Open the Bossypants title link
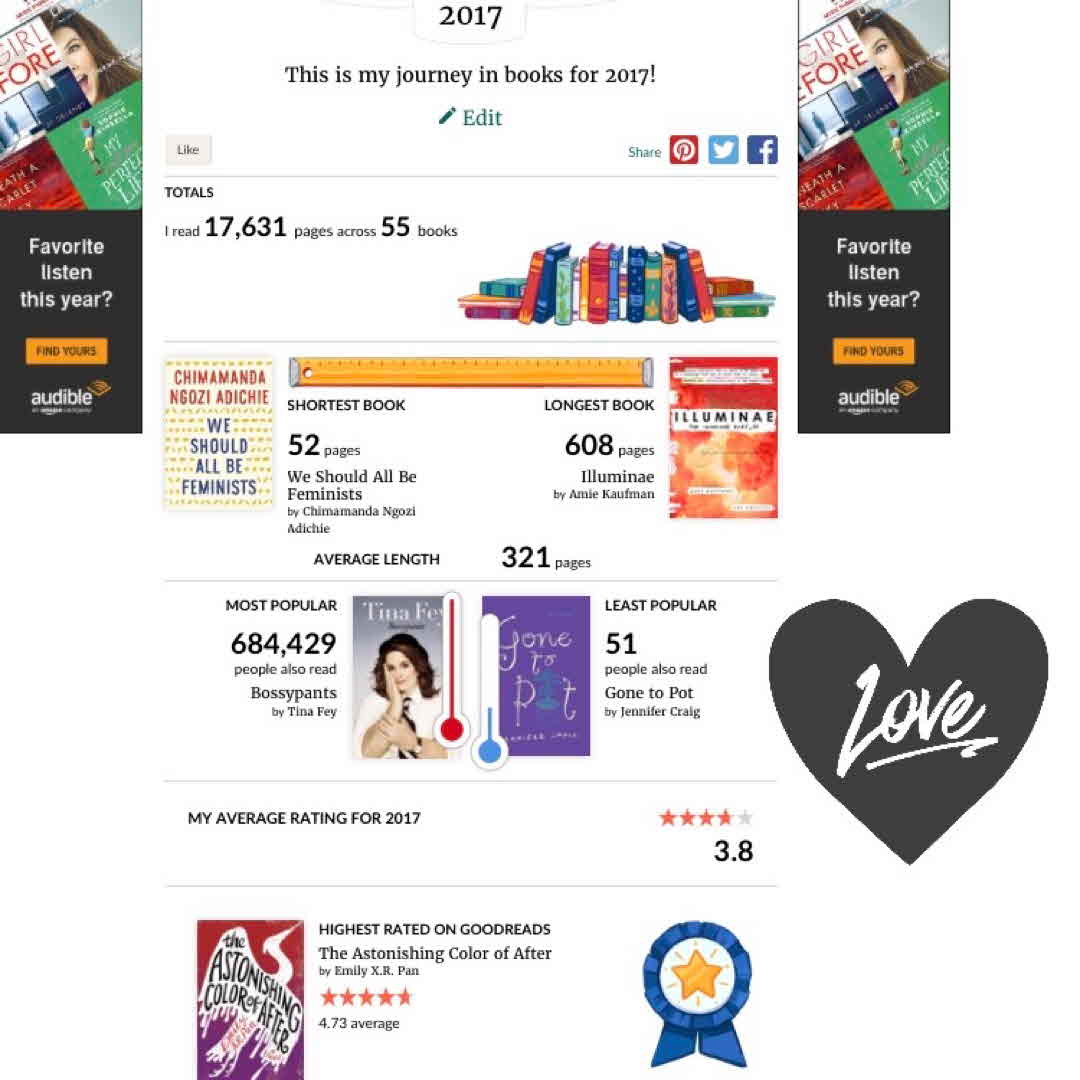Screen dimensions: 1080x1080 pos(293,692)
